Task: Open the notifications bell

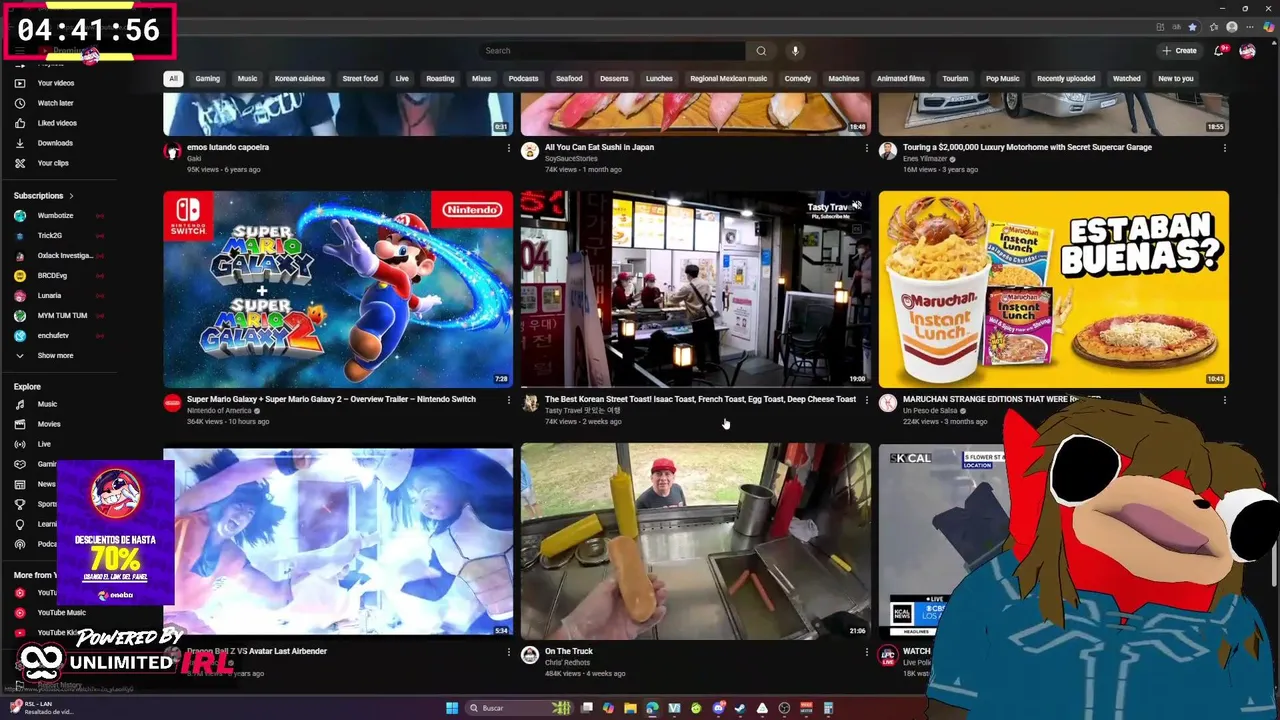Action: [1219, 51]
